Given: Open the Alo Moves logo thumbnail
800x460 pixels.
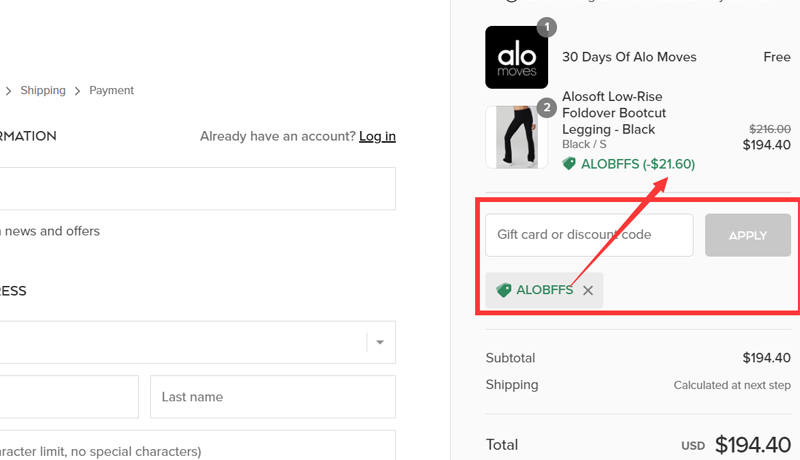Looking at the screenshot, I should click(517, 57).
